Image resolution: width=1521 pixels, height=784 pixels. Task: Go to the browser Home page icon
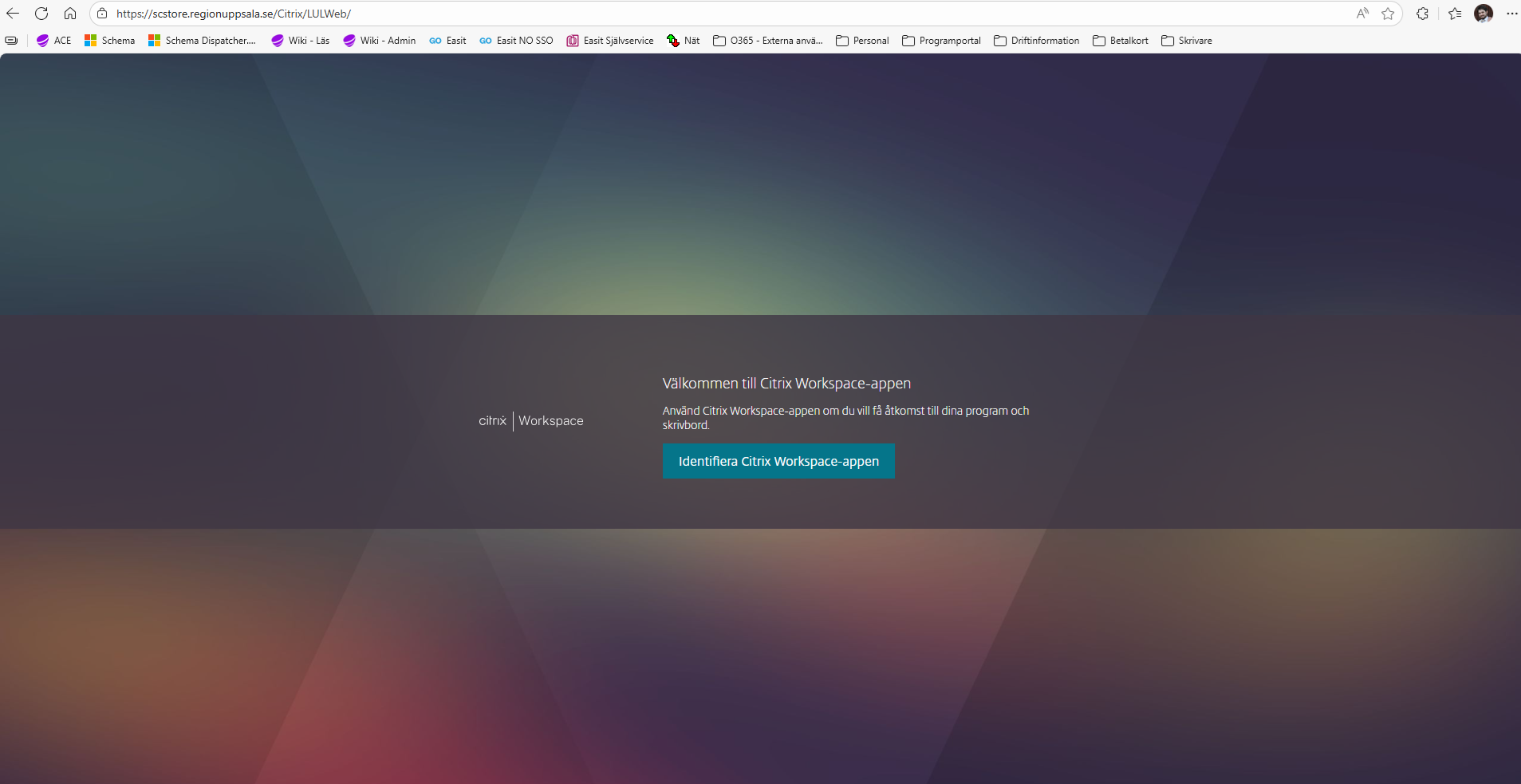tap(70, 14)
